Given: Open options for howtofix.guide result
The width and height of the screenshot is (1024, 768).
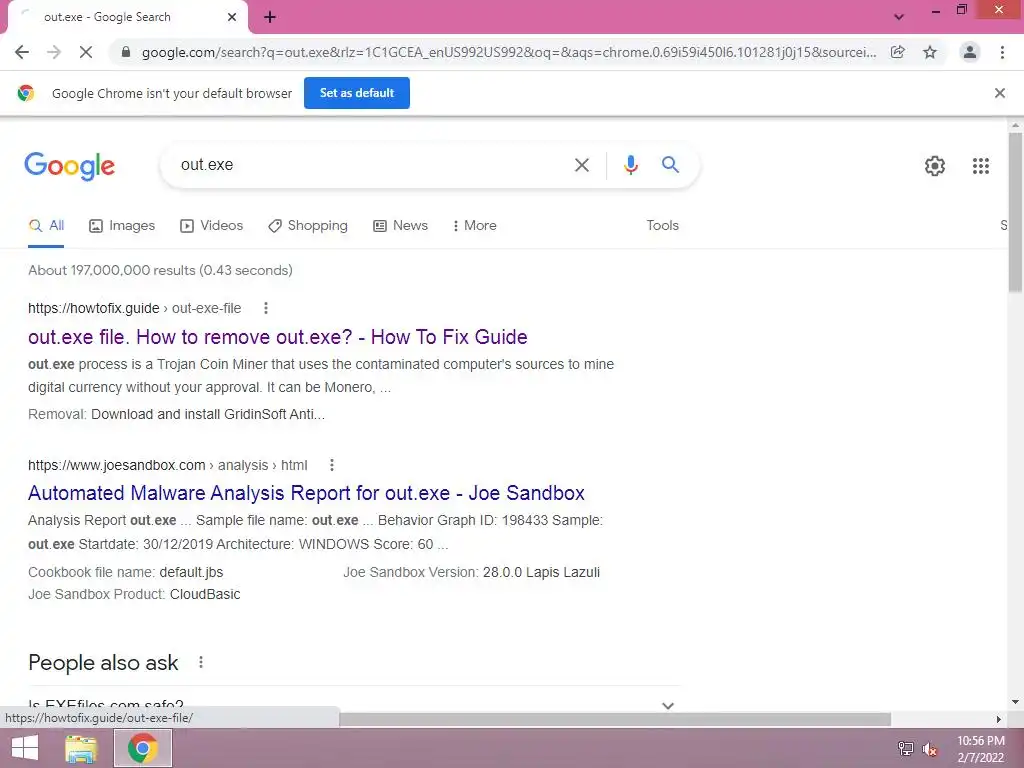Looking at the screenshot, I should [x=266, y=308].
